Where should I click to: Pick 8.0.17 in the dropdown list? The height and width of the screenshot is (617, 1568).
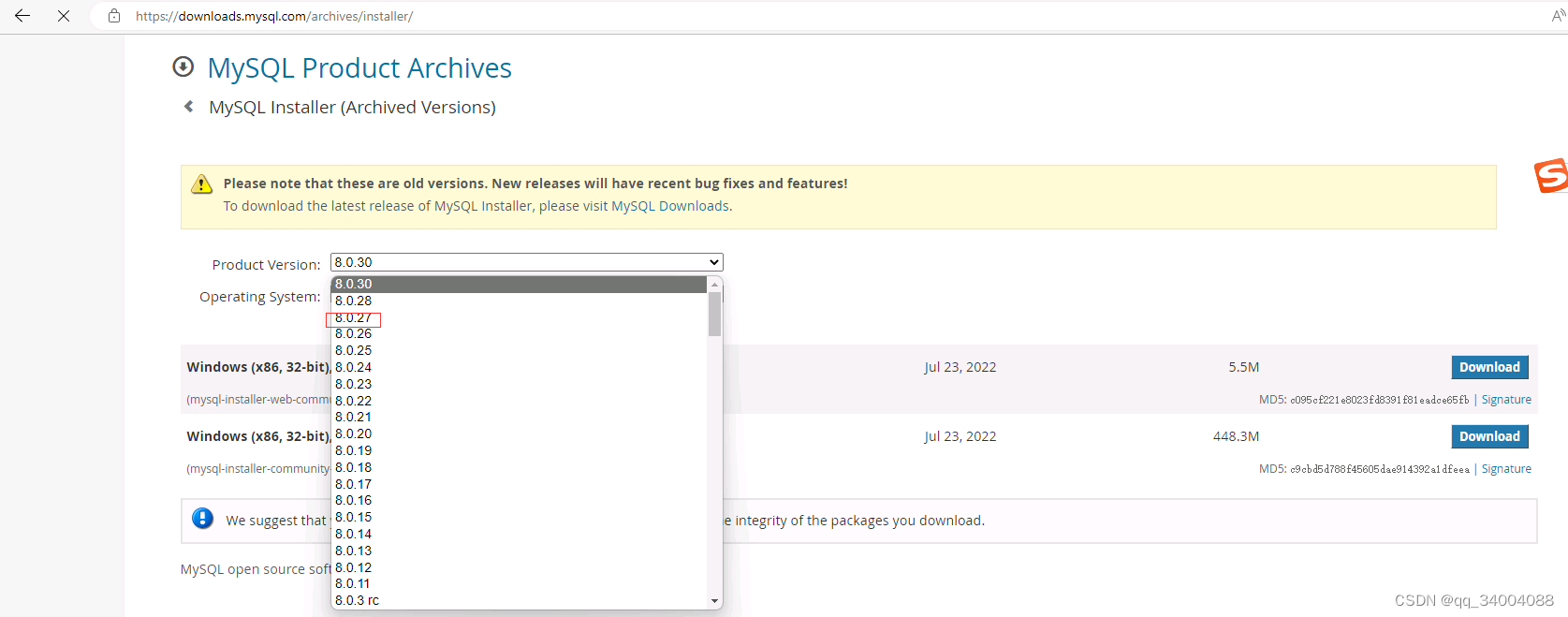pos(520,484)
